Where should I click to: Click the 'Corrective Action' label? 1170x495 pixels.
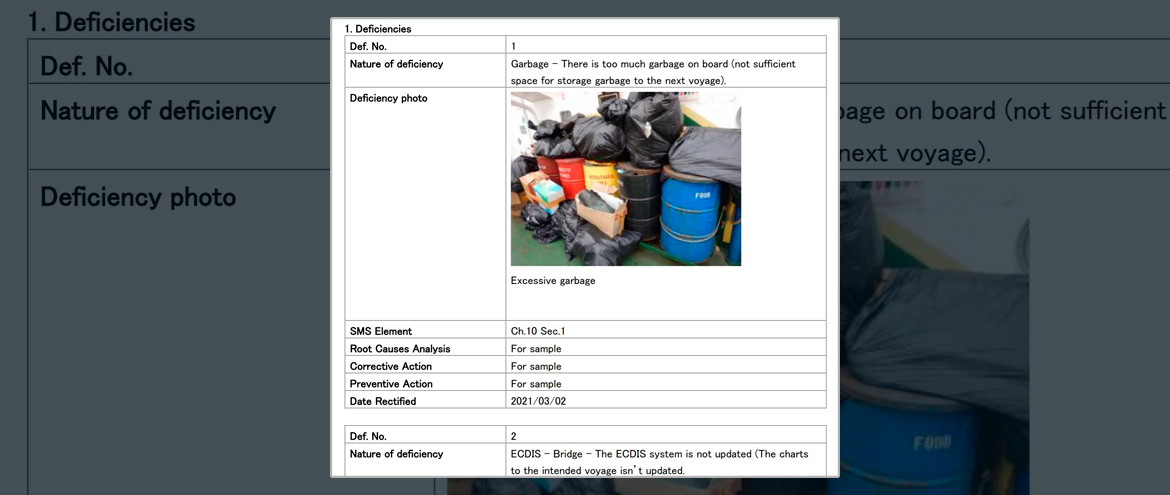tap(390, 367)
